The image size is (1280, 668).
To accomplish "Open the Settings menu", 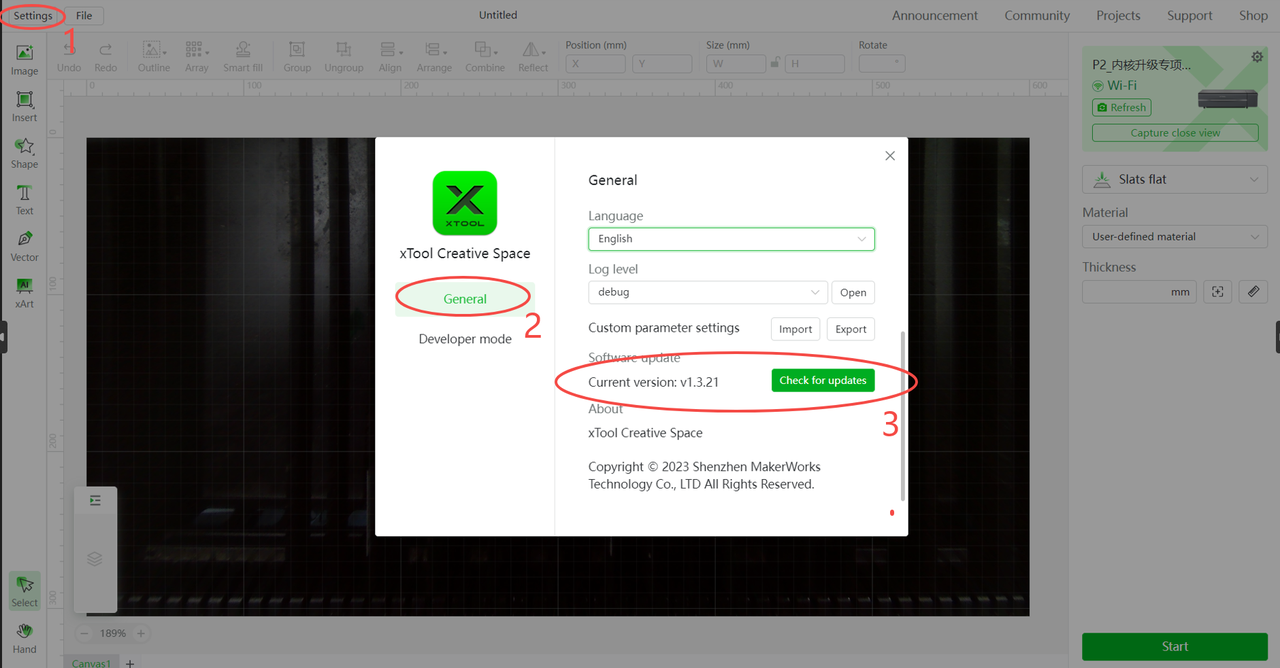I will pyautogui.click(x=33, y=16).
